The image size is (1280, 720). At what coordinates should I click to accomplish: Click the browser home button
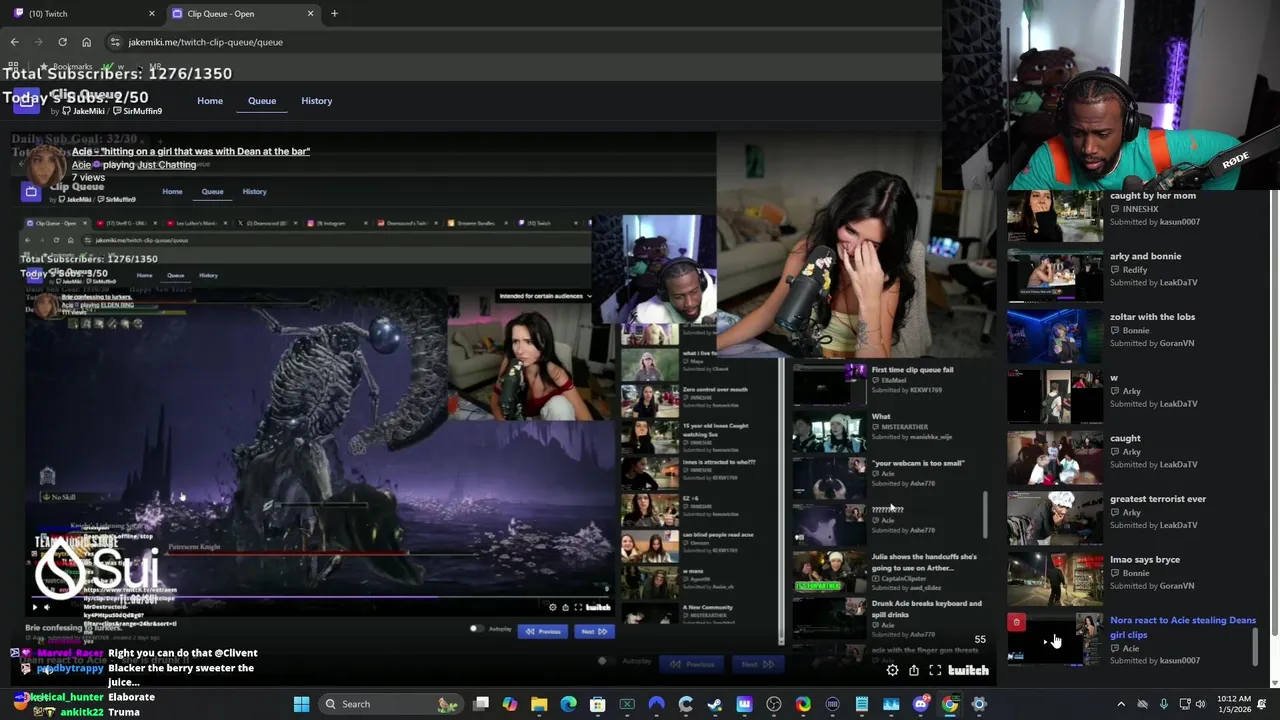tap(86, 42)
